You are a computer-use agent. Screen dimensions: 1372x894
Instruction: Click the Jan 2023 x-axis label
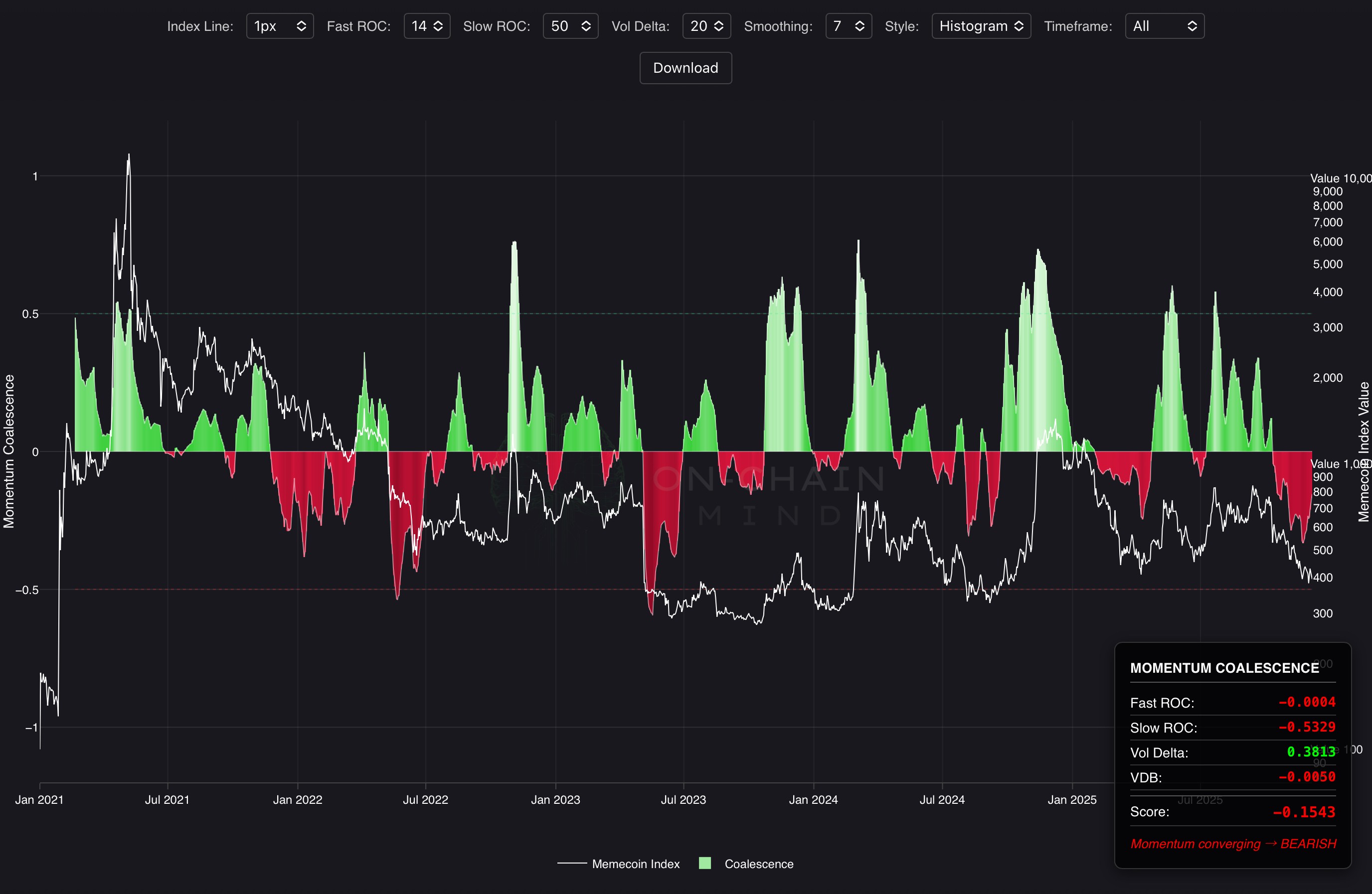(555, 800)
